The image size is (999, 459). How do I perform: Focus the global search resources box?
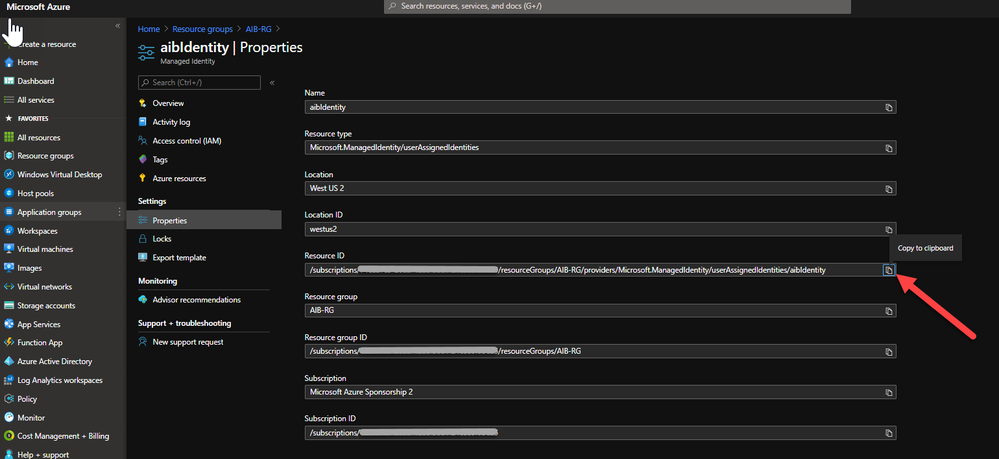coord(617,6)
